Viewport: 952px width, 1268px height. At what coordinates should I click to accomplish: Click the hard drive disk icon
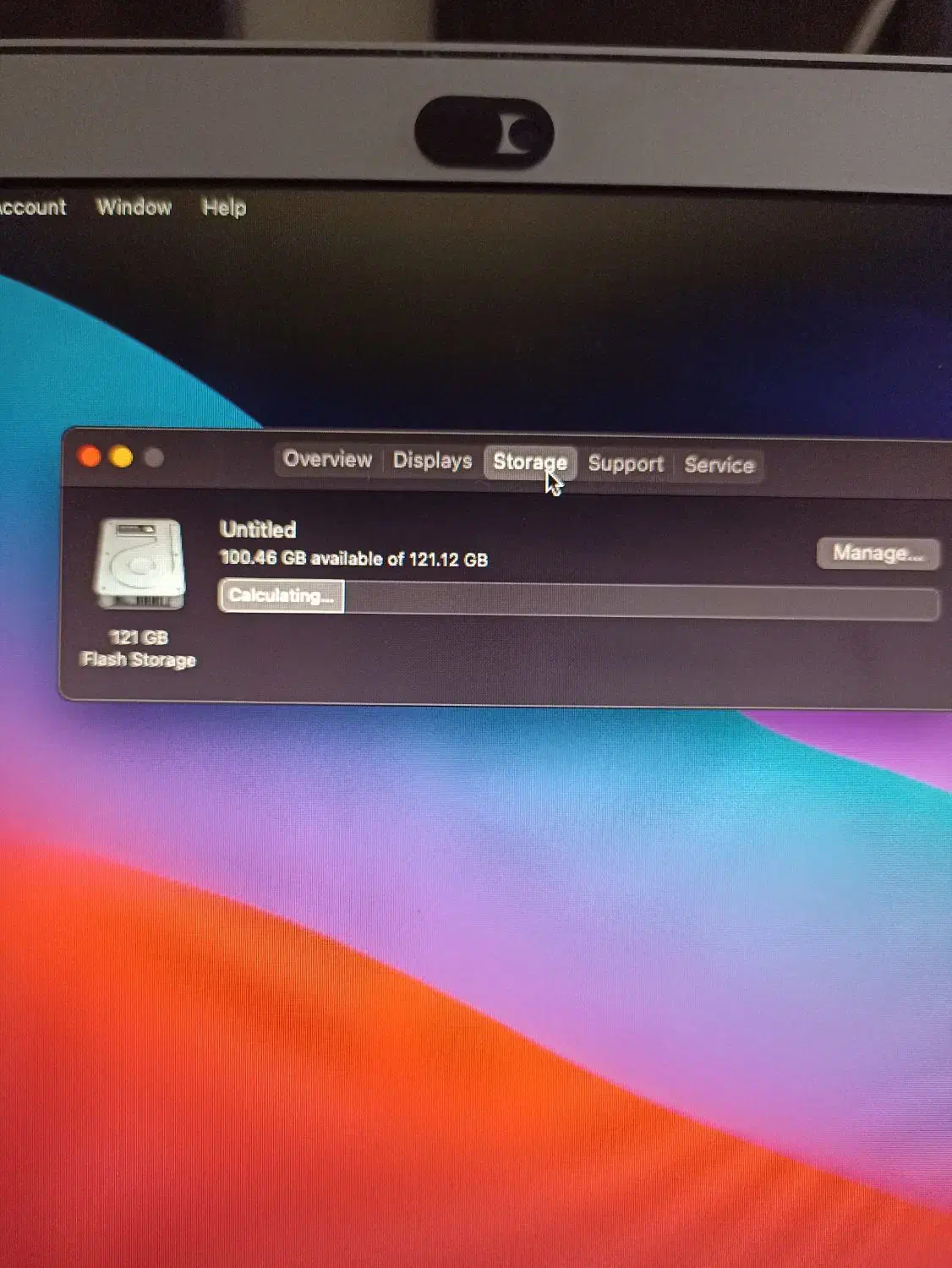tap(140, 564)
